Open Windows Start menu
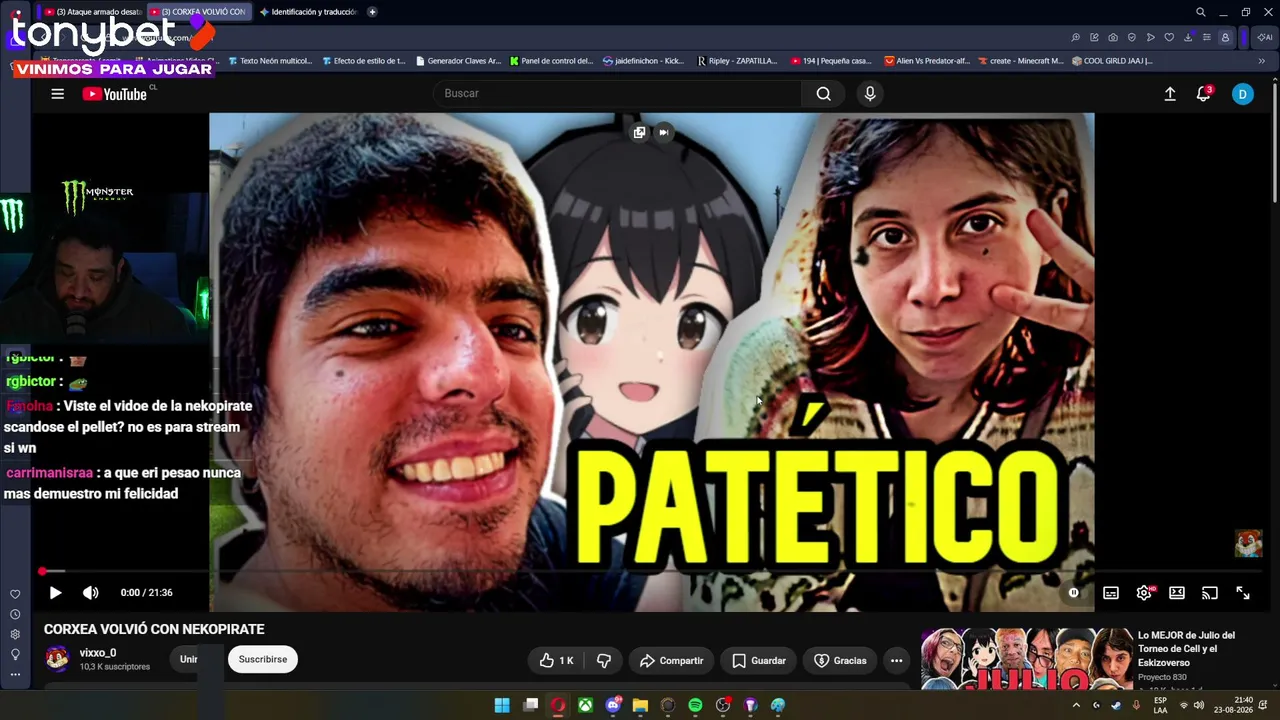 pos(502,705)
